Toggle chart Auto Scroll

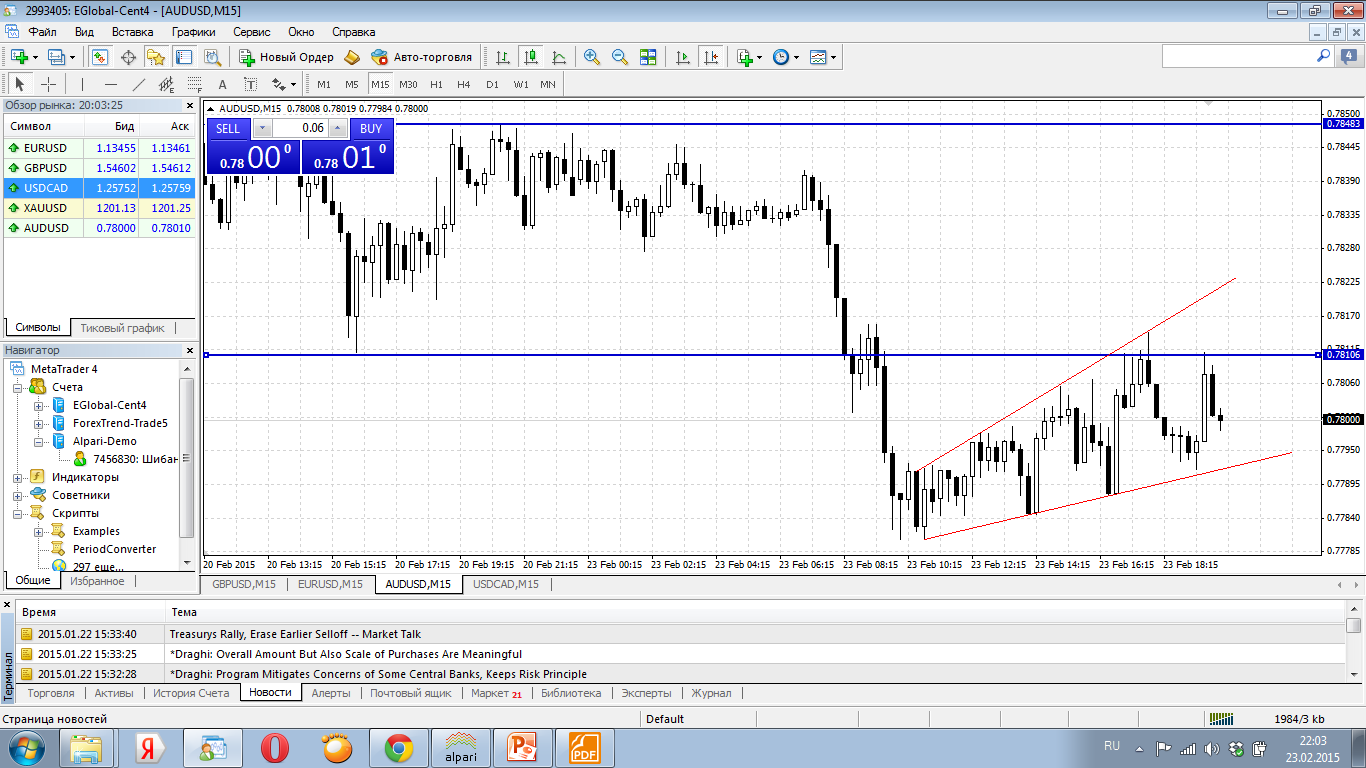(x=683, y=57)
